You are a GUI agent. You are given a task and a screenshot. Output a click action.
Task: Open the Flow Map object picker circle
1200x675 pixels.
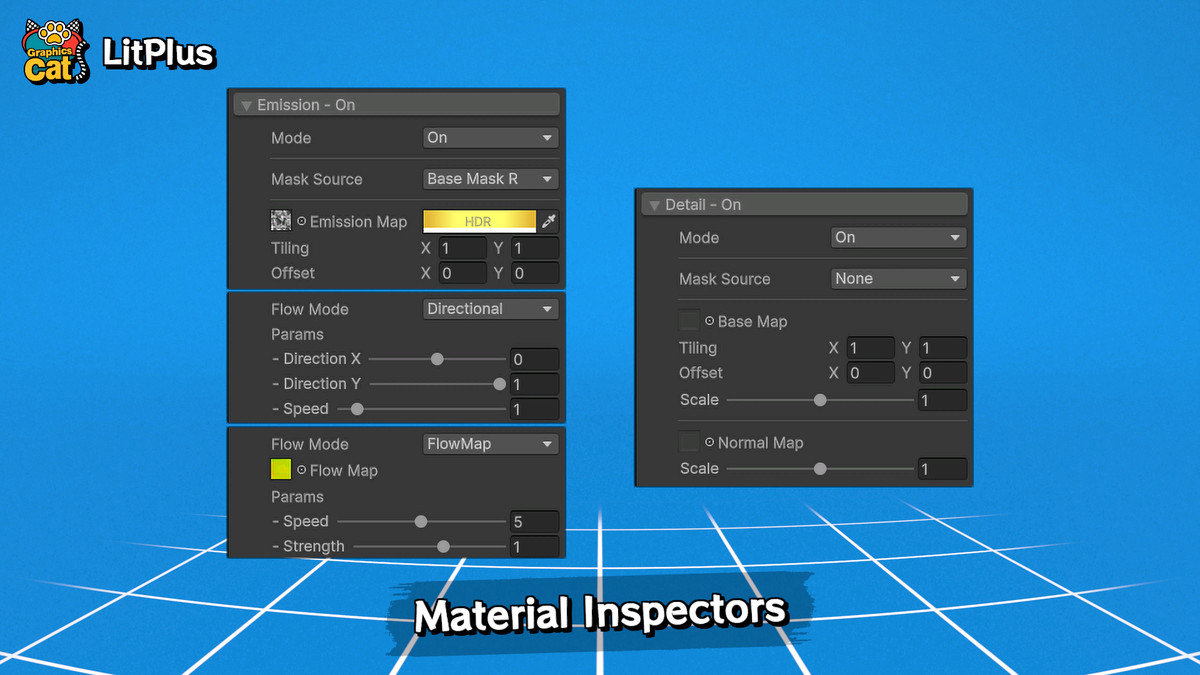coord(302,470)
